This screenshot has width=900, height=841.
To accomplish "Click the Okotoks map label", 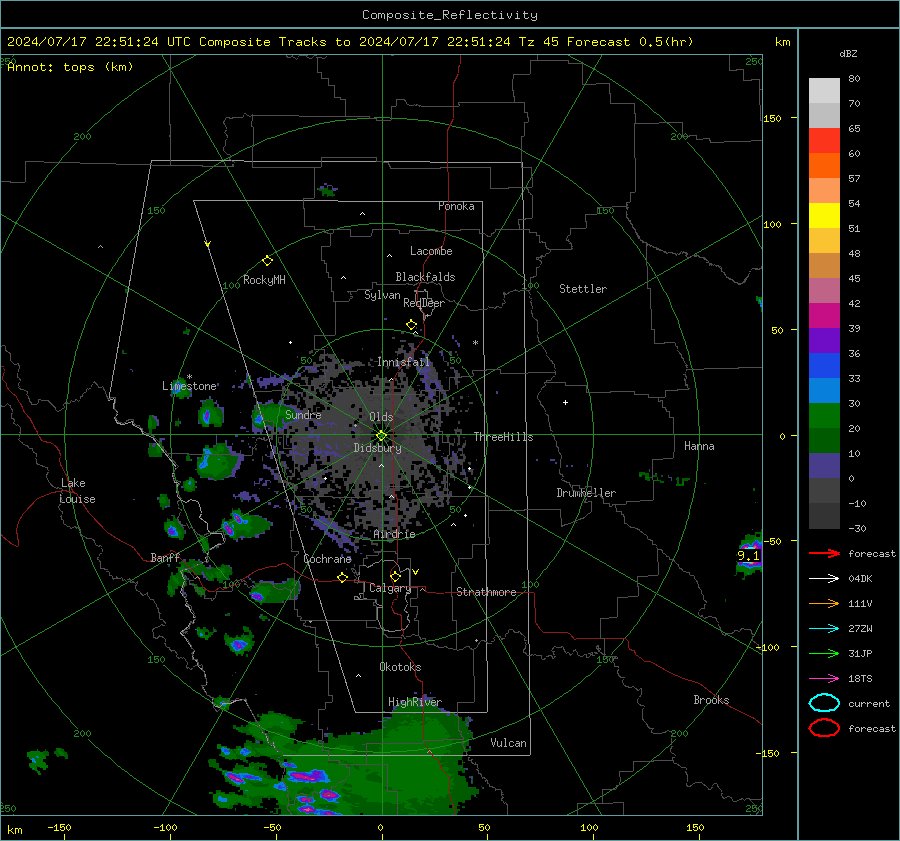I will (400, 667).
